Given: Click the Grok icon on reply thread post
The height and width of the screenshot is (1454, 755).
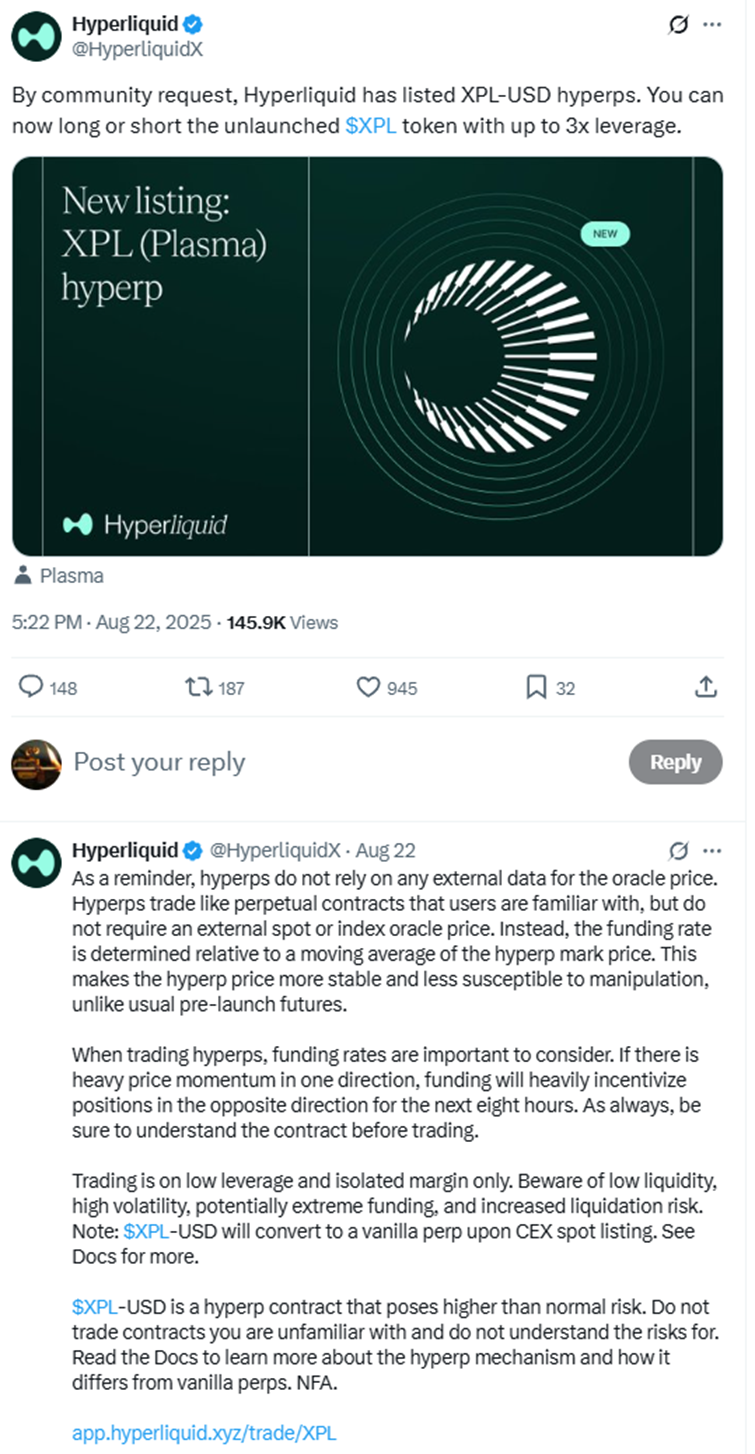Looking at the screenshot, I should tap(677, 851).
